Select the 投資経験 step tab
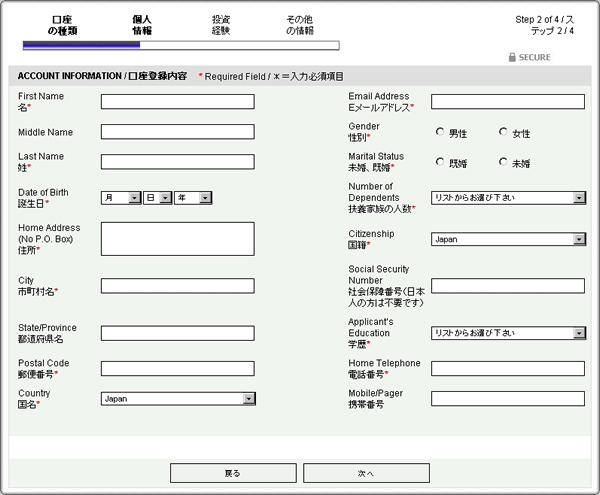Viewport: 600px width, 495px height. click(221, 25)
